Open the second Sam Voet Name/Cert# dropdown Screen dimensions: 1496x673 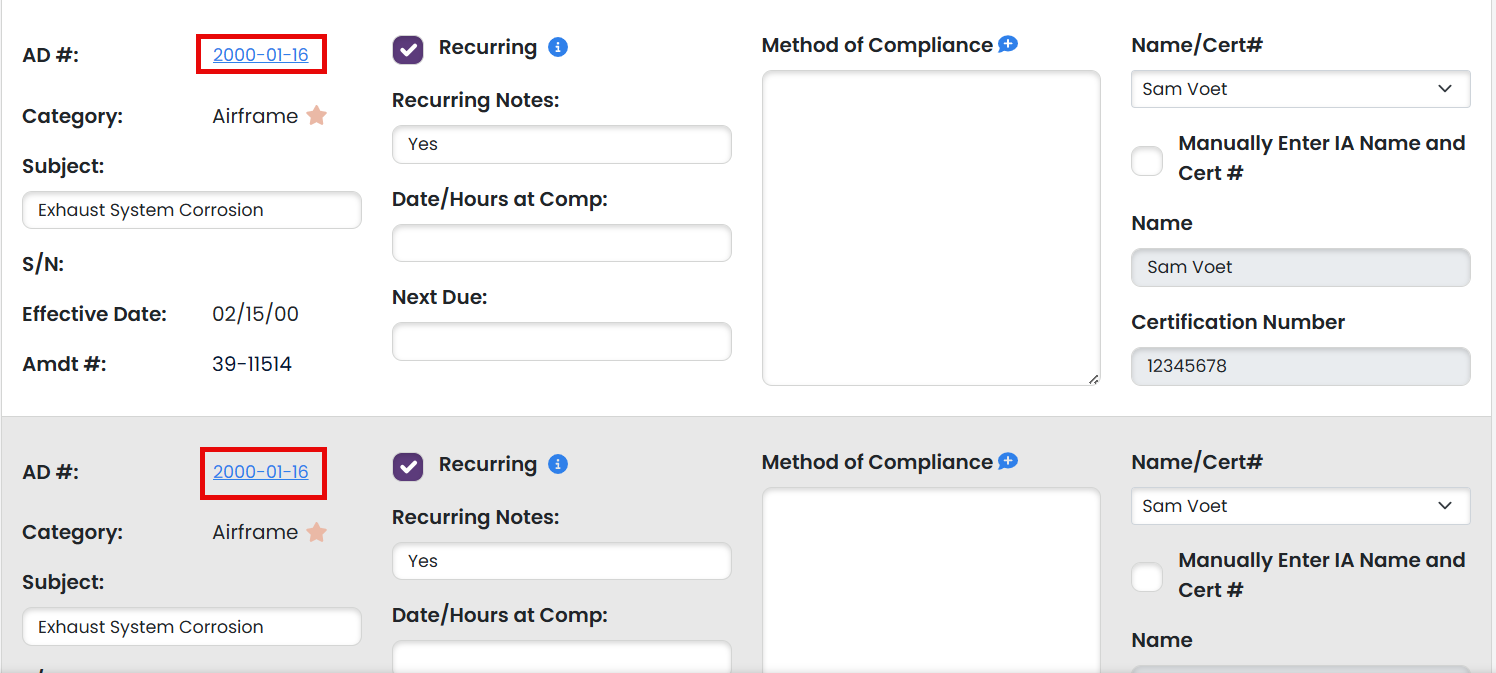pyautogui.click(x=1301, y=506)
